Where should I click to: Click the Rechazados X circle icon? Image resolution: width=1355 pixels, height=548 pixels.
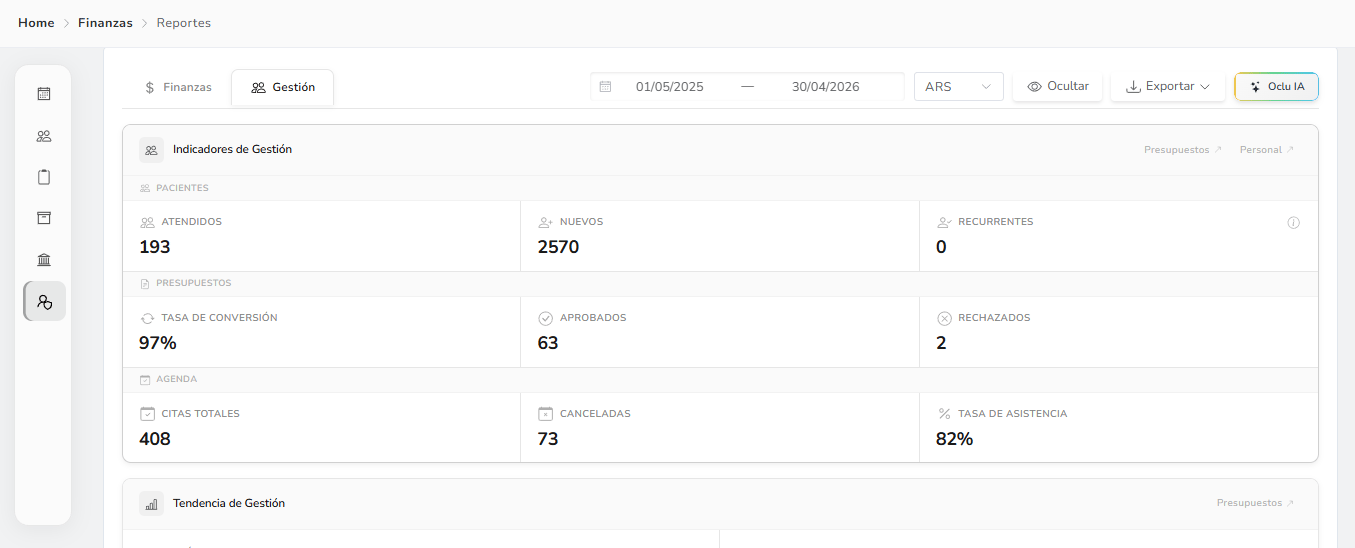click(x=944, y=318)
